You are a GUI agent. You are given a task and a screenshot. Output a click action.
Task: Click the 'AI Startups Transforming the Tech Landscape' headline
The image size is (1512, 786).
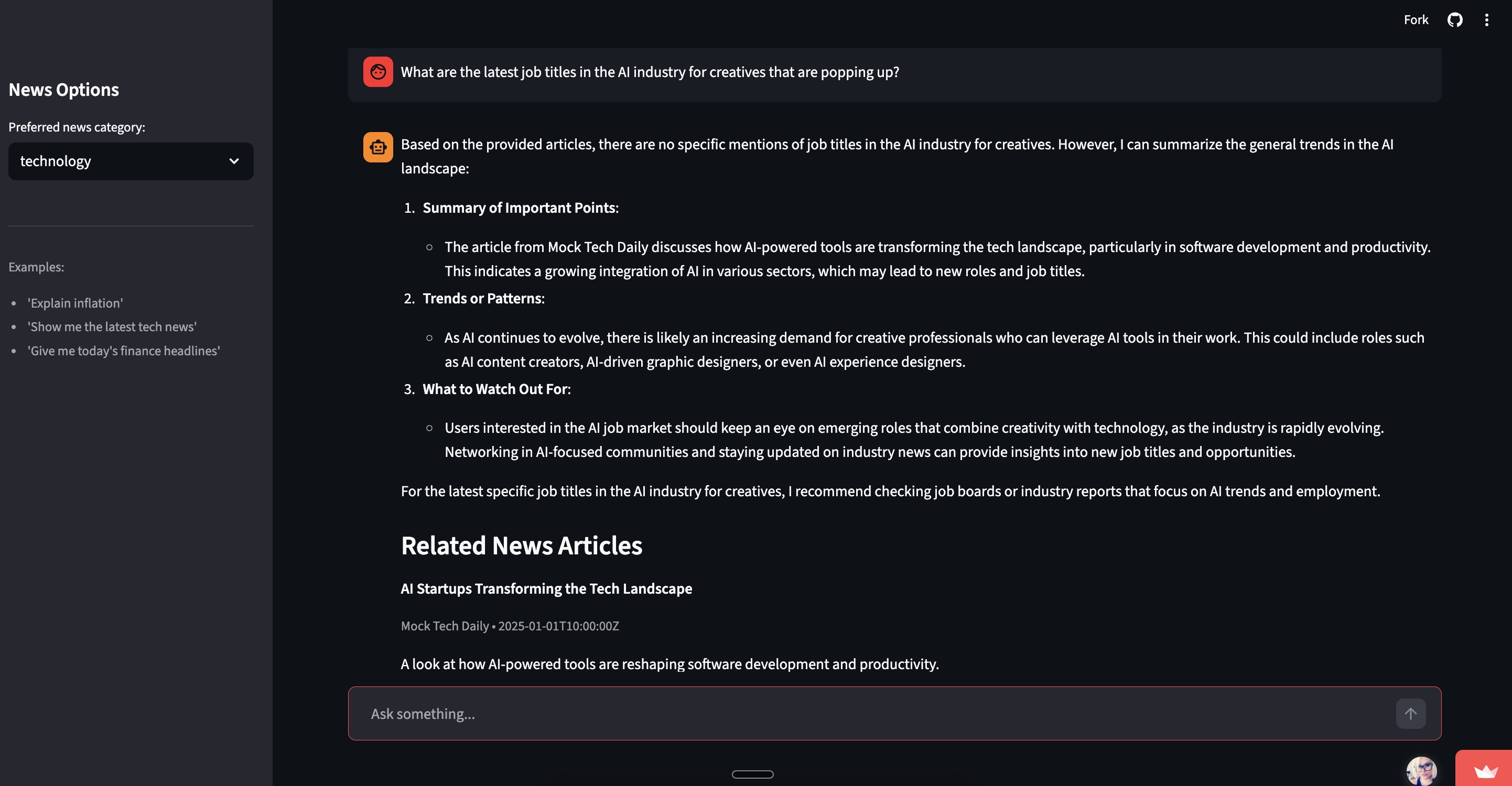(x=546, y=588)
